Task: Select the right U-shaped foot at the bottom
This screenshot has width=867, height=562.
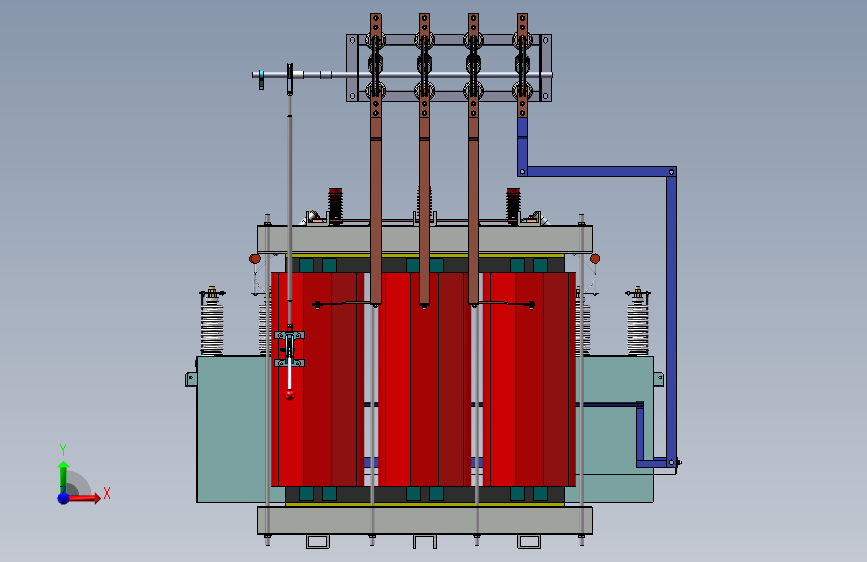Action: click(529, 542)
